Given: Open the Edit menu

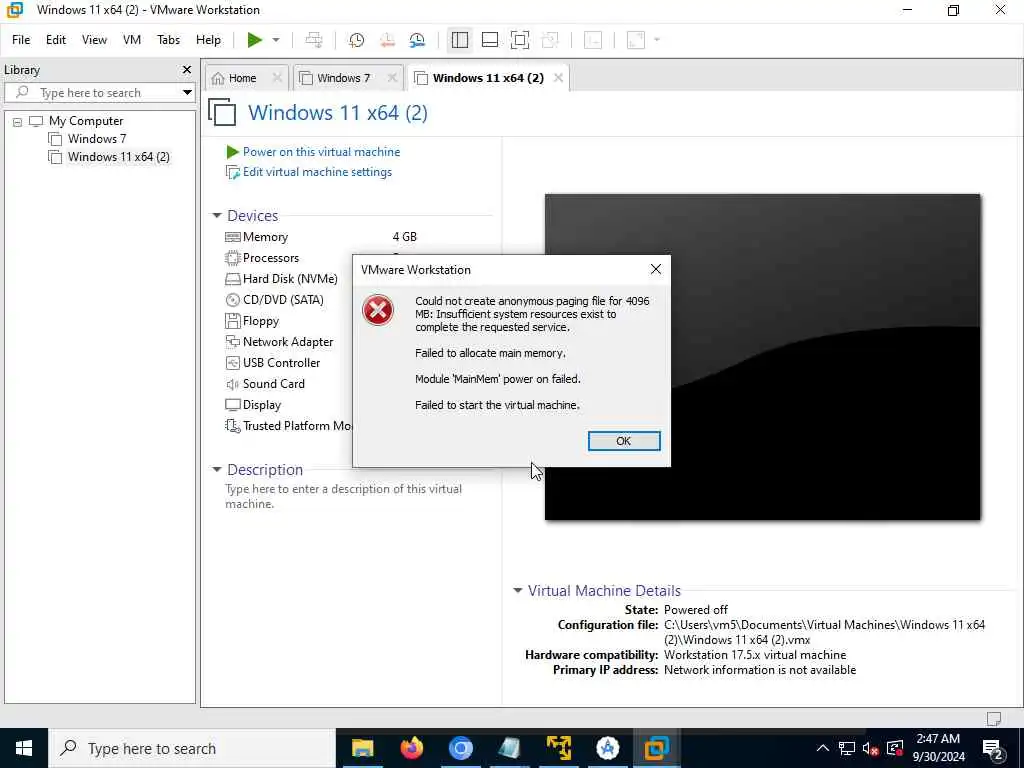Looking at the screenshot, I should click(56, 40).
